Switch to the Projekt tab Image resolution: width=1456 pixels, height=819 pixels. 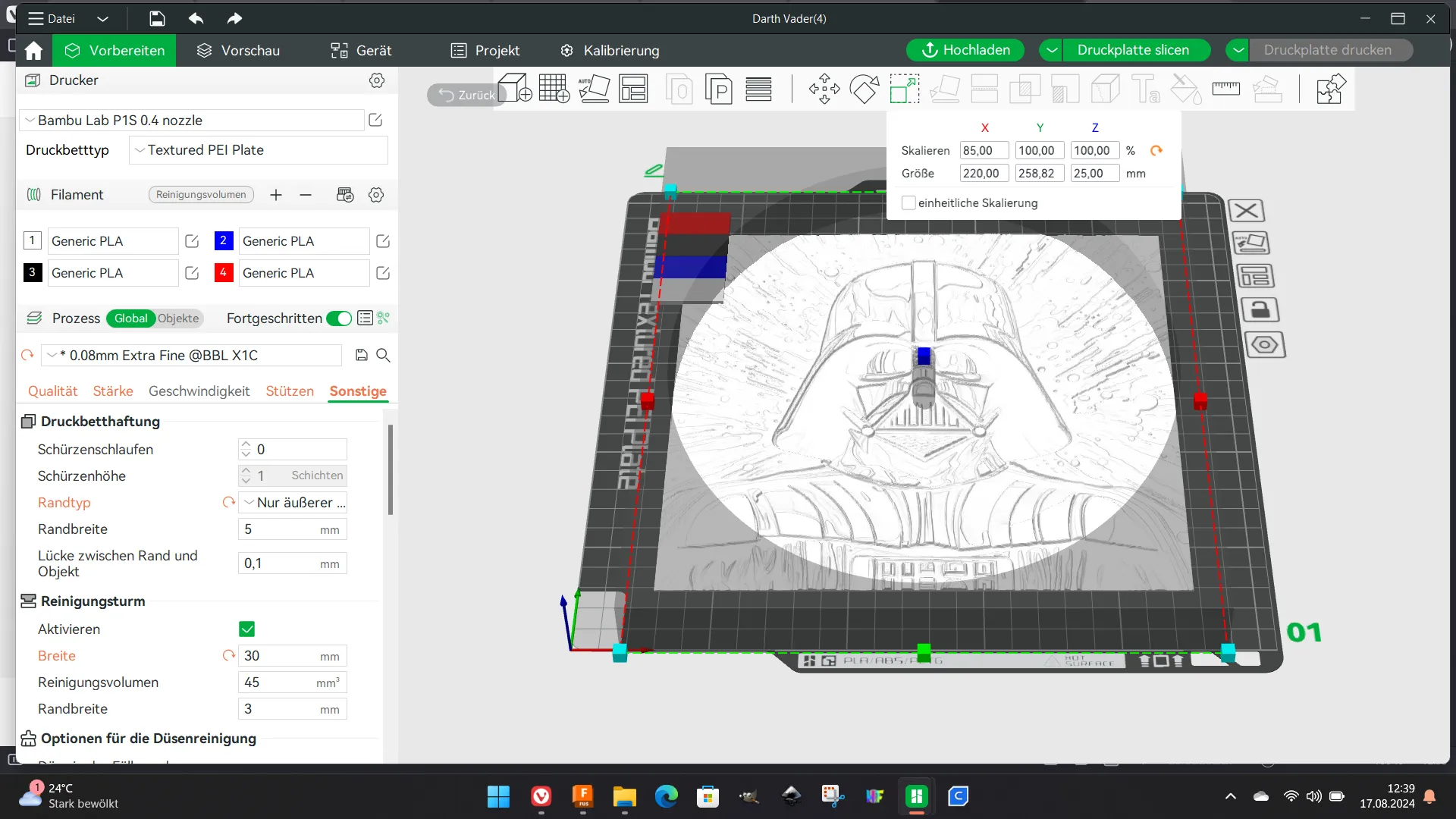(485, 50)
